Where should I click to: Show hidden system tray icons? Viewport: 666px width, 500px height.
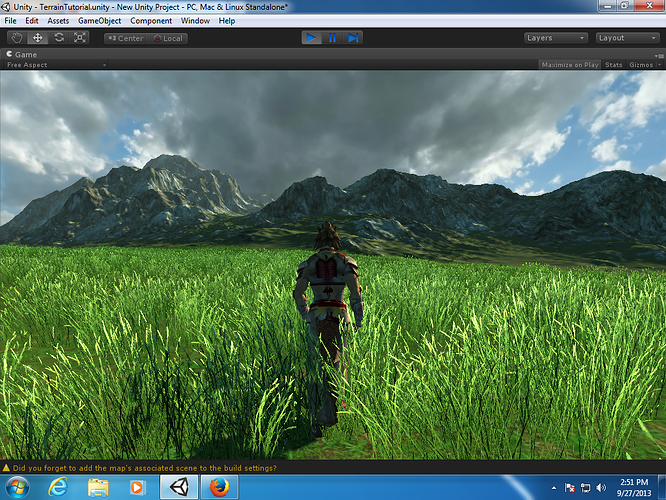[554, 488]
